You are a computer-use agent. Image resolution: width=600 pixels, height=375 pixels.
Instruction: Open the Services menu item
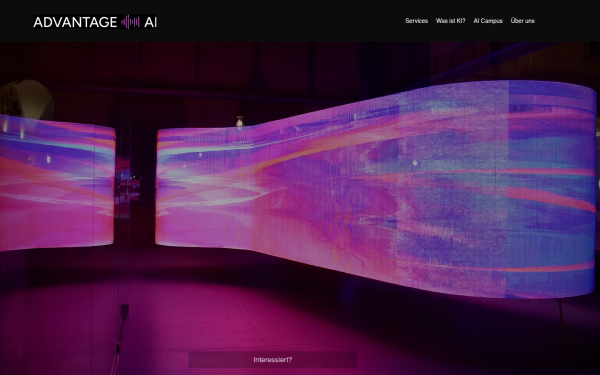(x=416, y=21)
